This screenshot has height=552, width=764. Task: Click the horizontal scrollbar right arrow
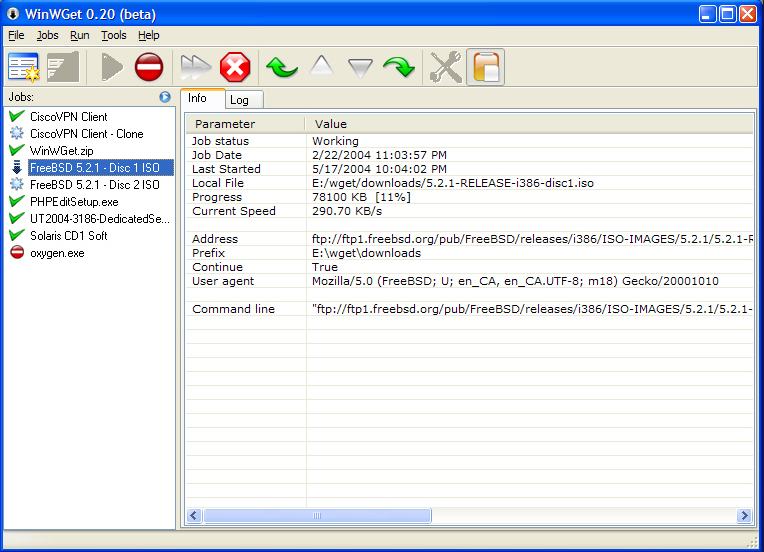pos(744,515)
